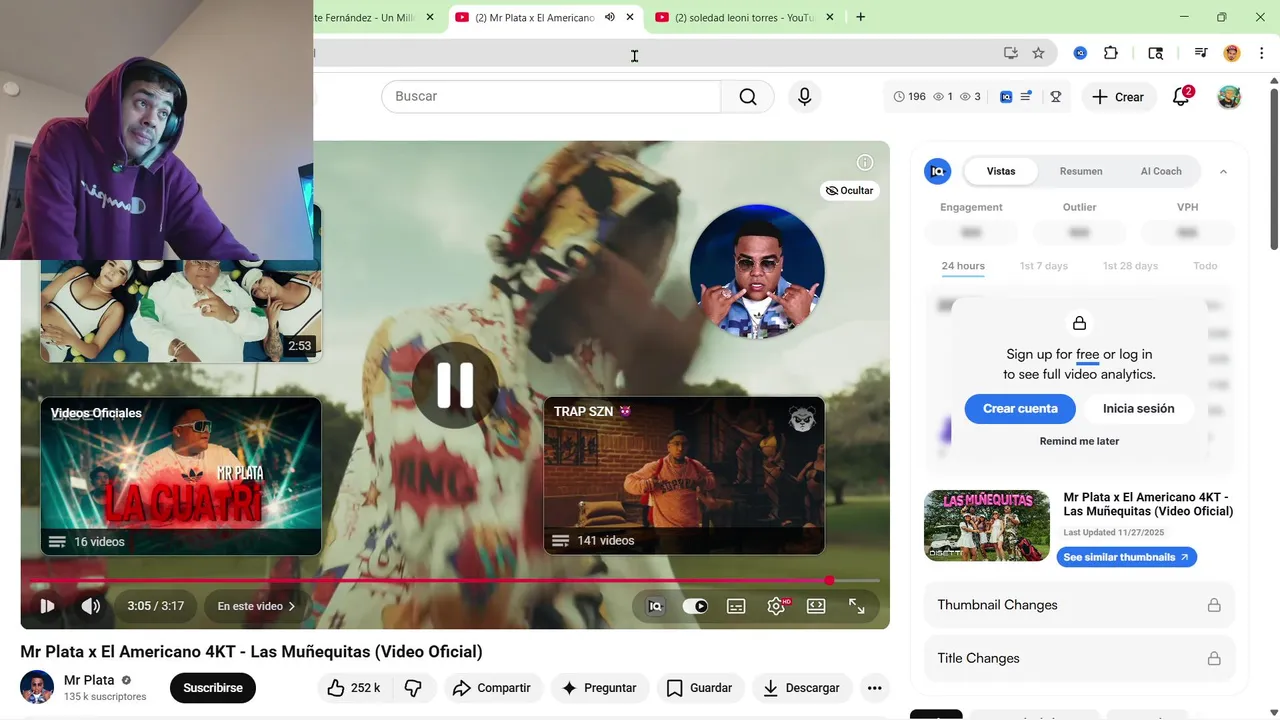Bookmark this page with star icon
1280x720 pixels.
pyautogui.click(x=1038, y=54)
